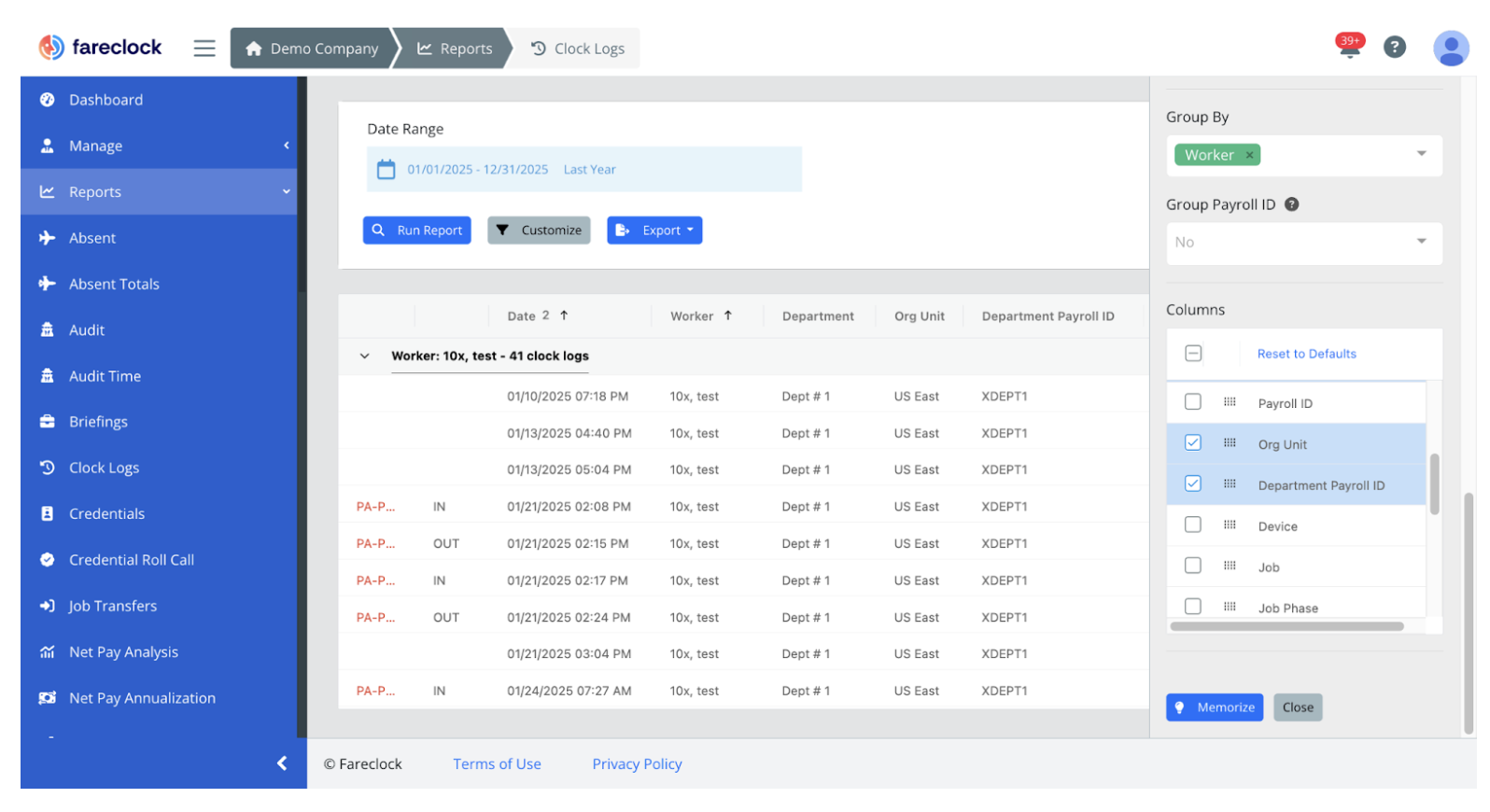1490x812 pixels.
Task: Collapse the Worker 10x, test group
Action: [x=365, y=357]
